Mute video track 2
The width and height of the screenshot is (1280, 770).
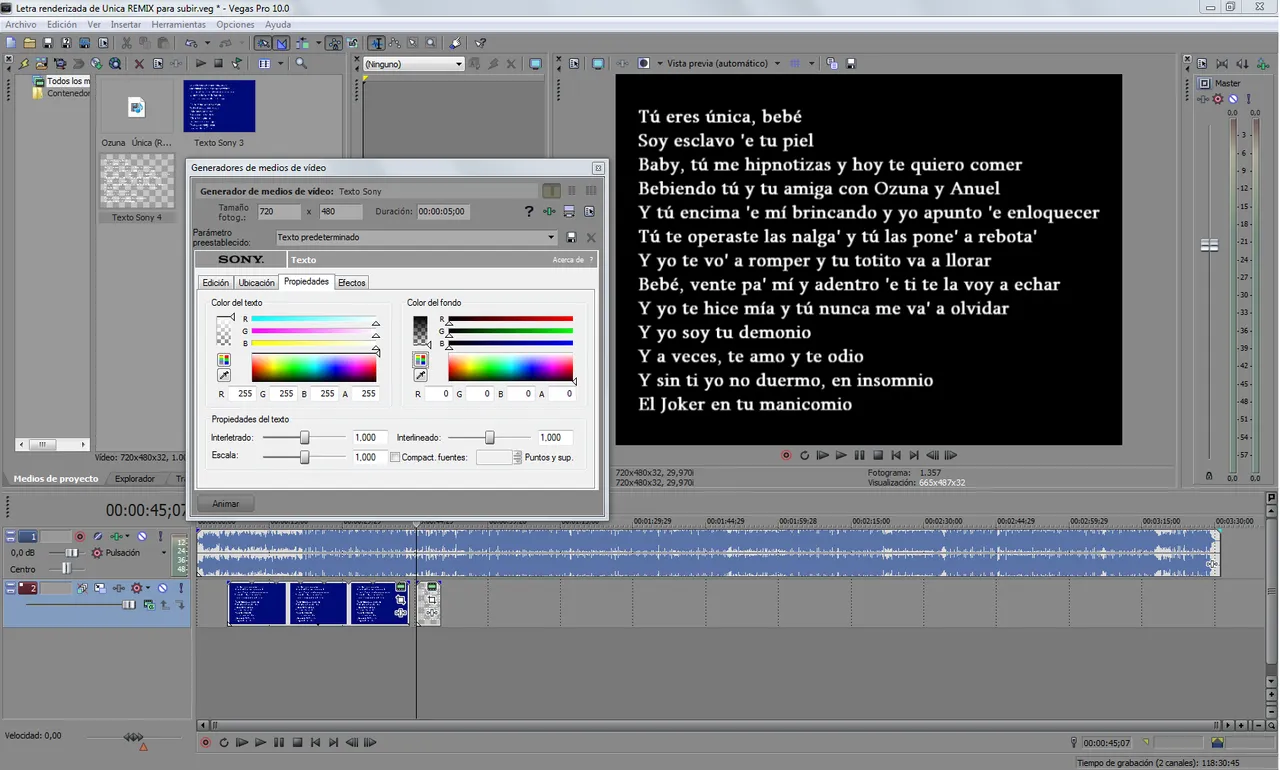coord(162,588)
